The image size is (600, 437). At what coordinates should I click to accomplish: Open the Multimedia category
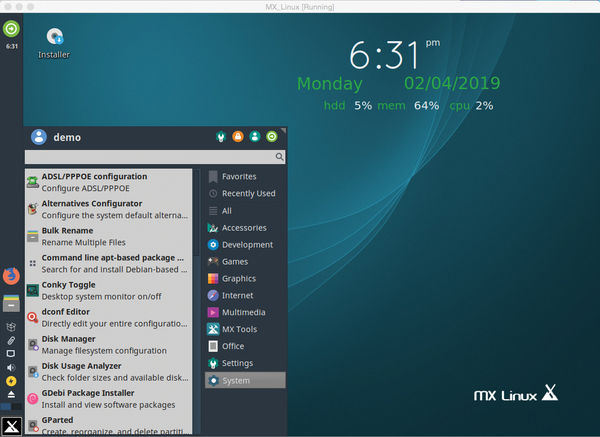(x=245, y=312)
